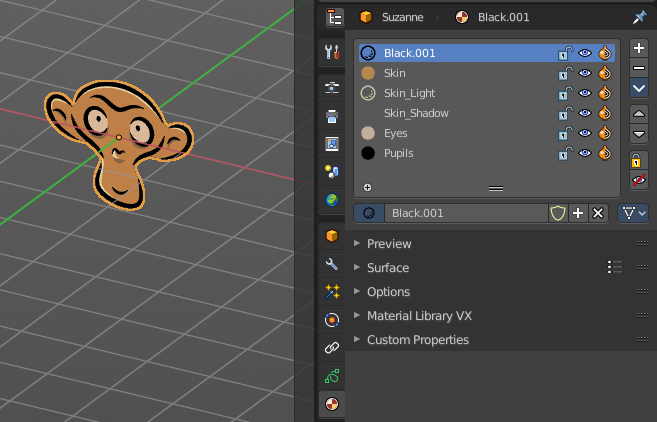Move material slot up
Viewport: 657px width, 422px height.
[639, 114]
